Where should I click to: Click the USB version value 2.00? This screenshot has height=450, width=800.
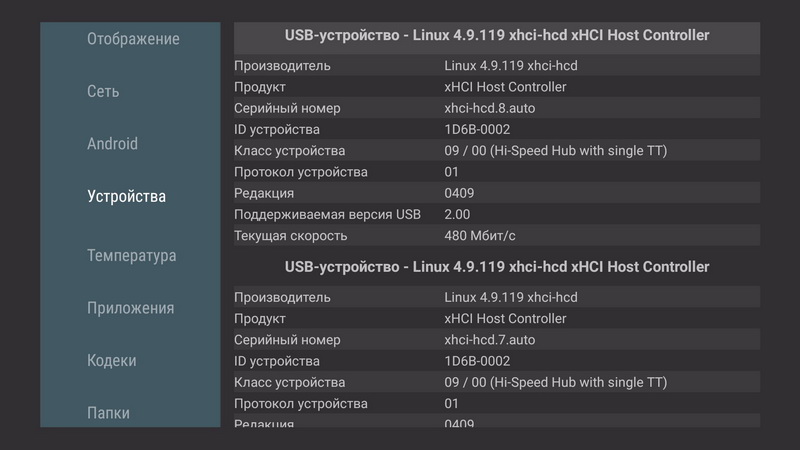457,214
